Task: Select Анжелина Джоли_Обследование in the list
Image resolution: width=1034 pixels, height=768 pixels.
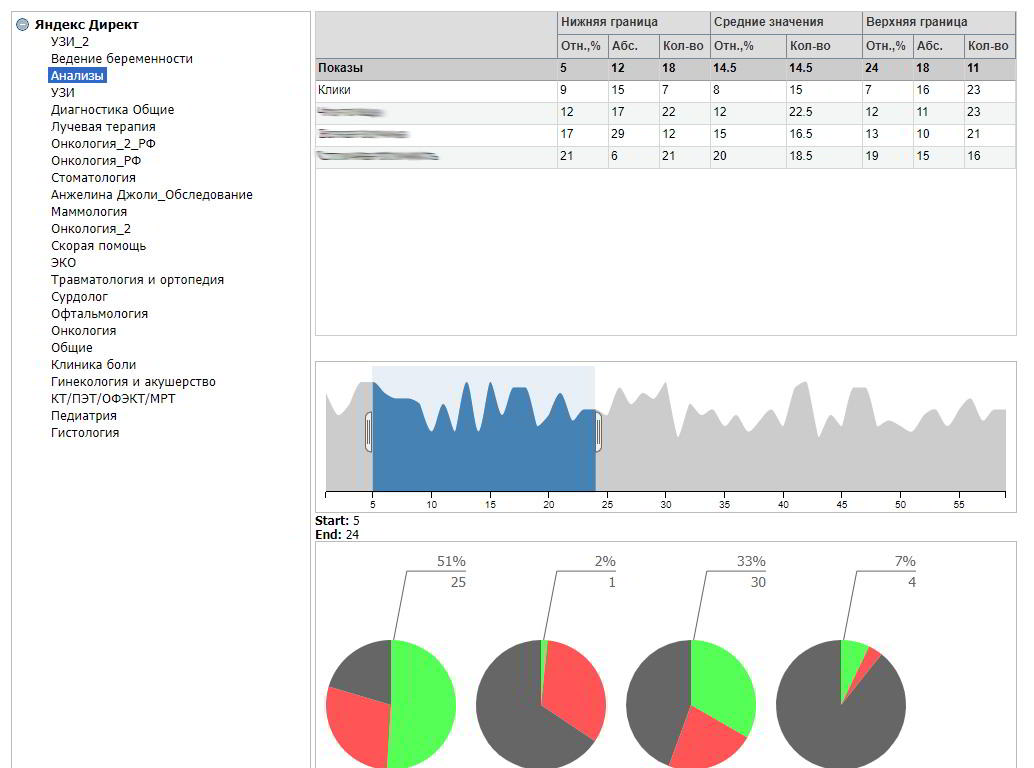Action: pos(151,195)
